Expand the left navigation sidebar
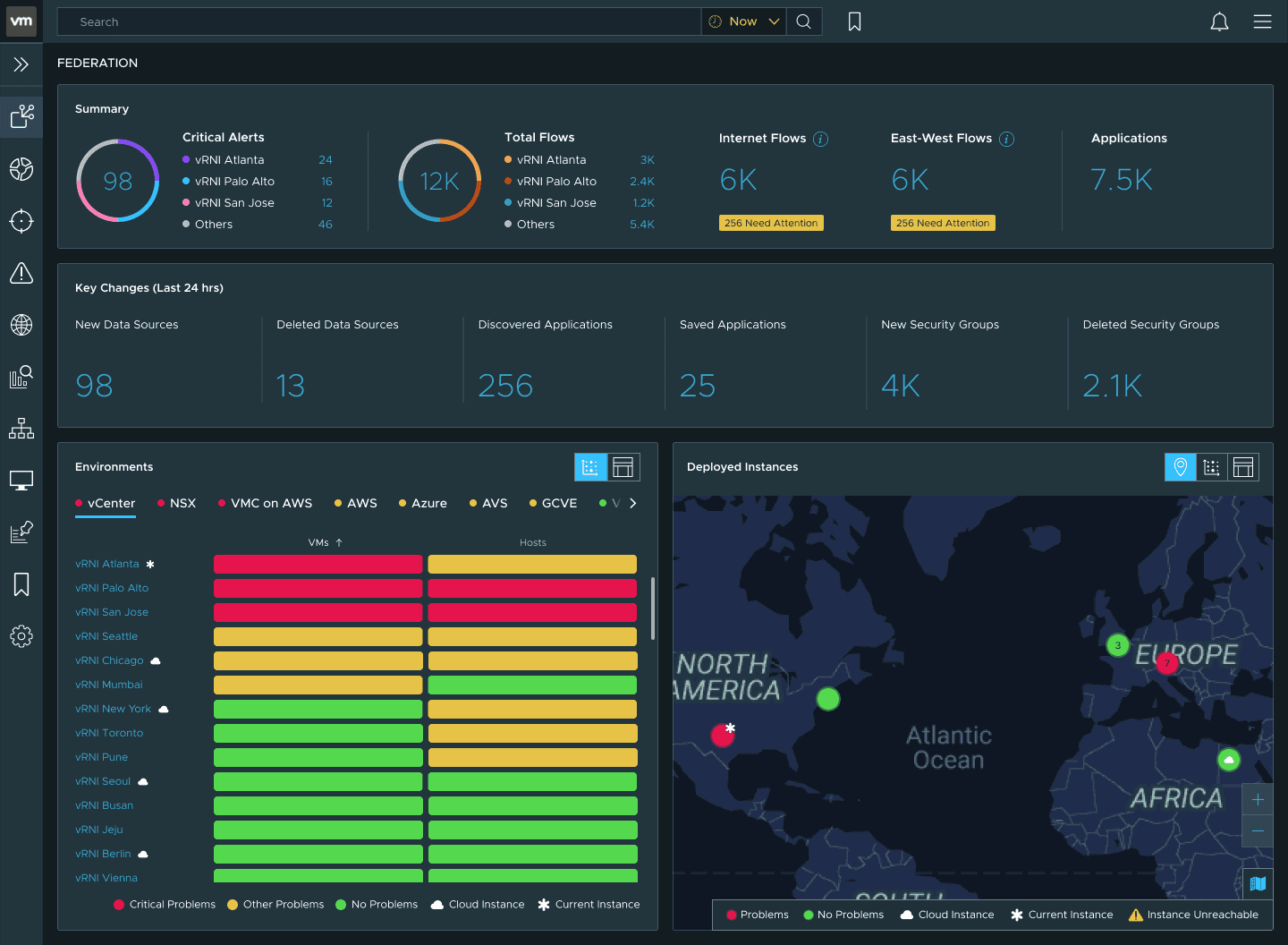The width and height of the screenshot is (1288, 945). coord(21,64)
